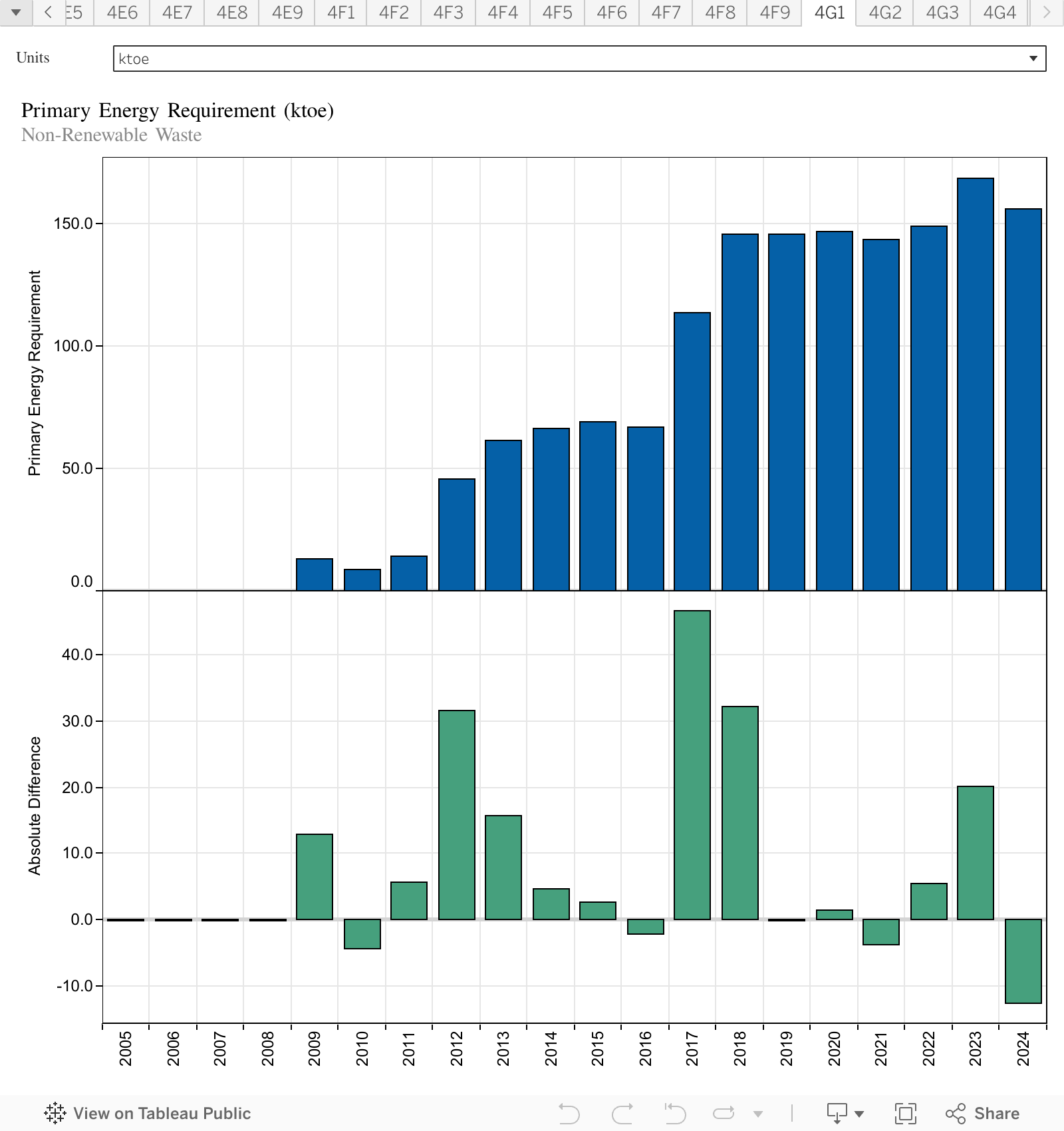Open the 4F5 tab
The width and height of the screenshot is (1064, 1131).
point(557,13)
